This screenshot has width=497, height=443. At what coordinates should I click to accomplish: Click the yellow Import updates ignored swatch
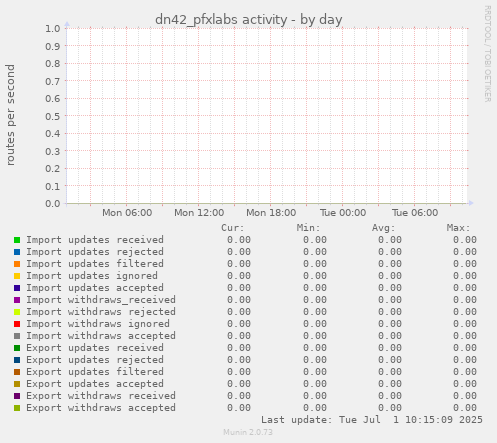(17, 276)
